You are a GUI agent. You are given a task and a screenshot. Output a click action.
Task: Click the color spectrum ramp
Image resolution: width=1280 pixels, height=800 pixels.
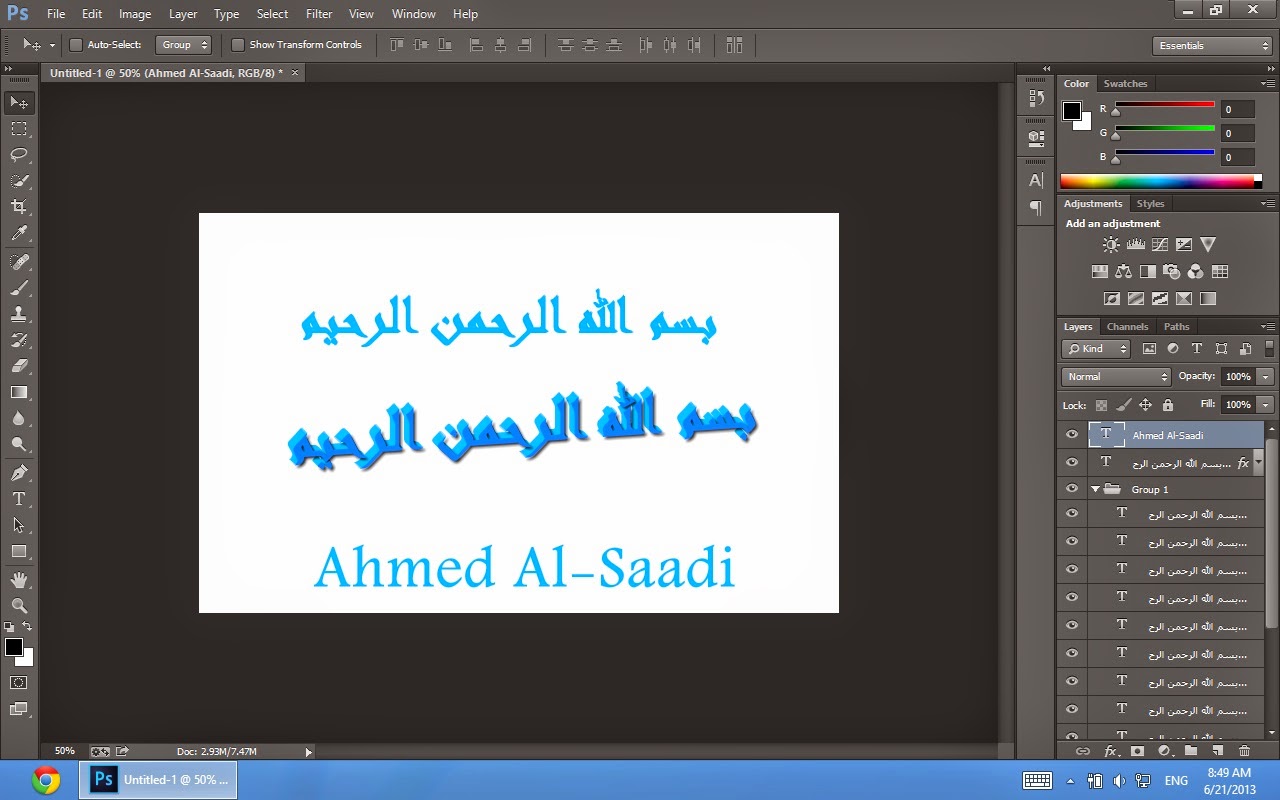(x=1160, y=181)
